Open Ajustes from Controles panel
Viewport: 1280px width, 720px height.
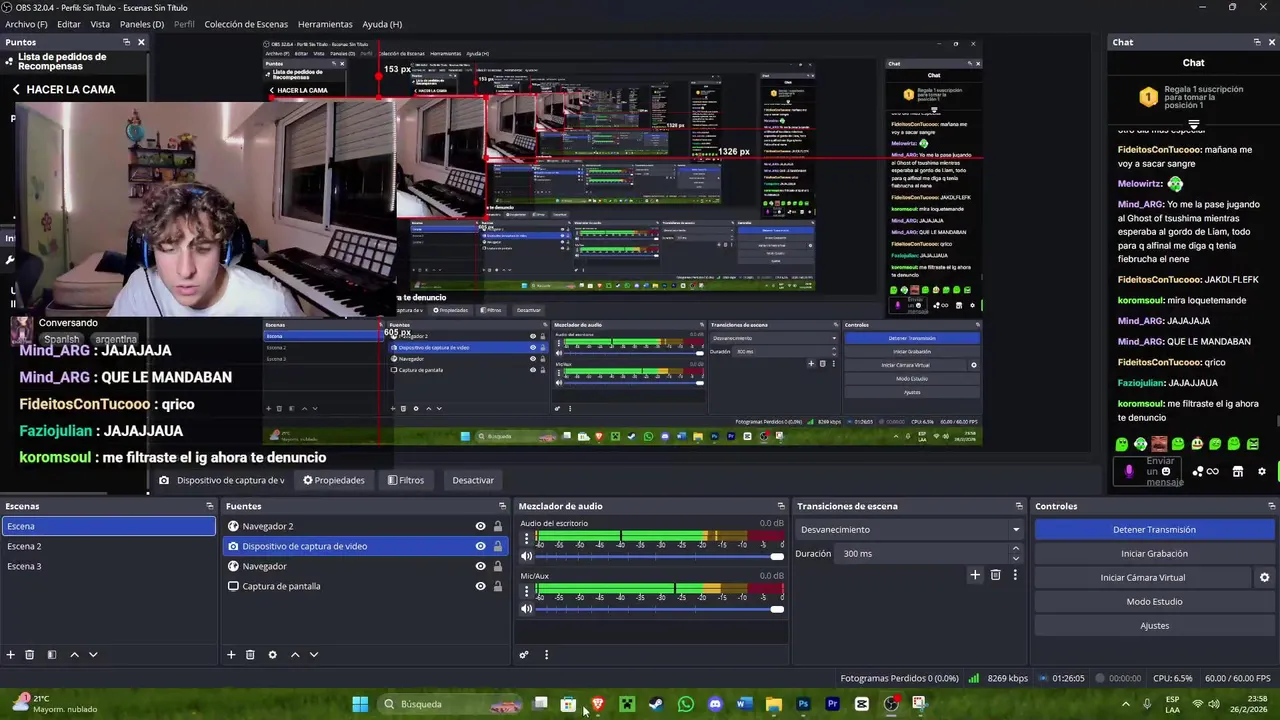[x=1154, y=625]
